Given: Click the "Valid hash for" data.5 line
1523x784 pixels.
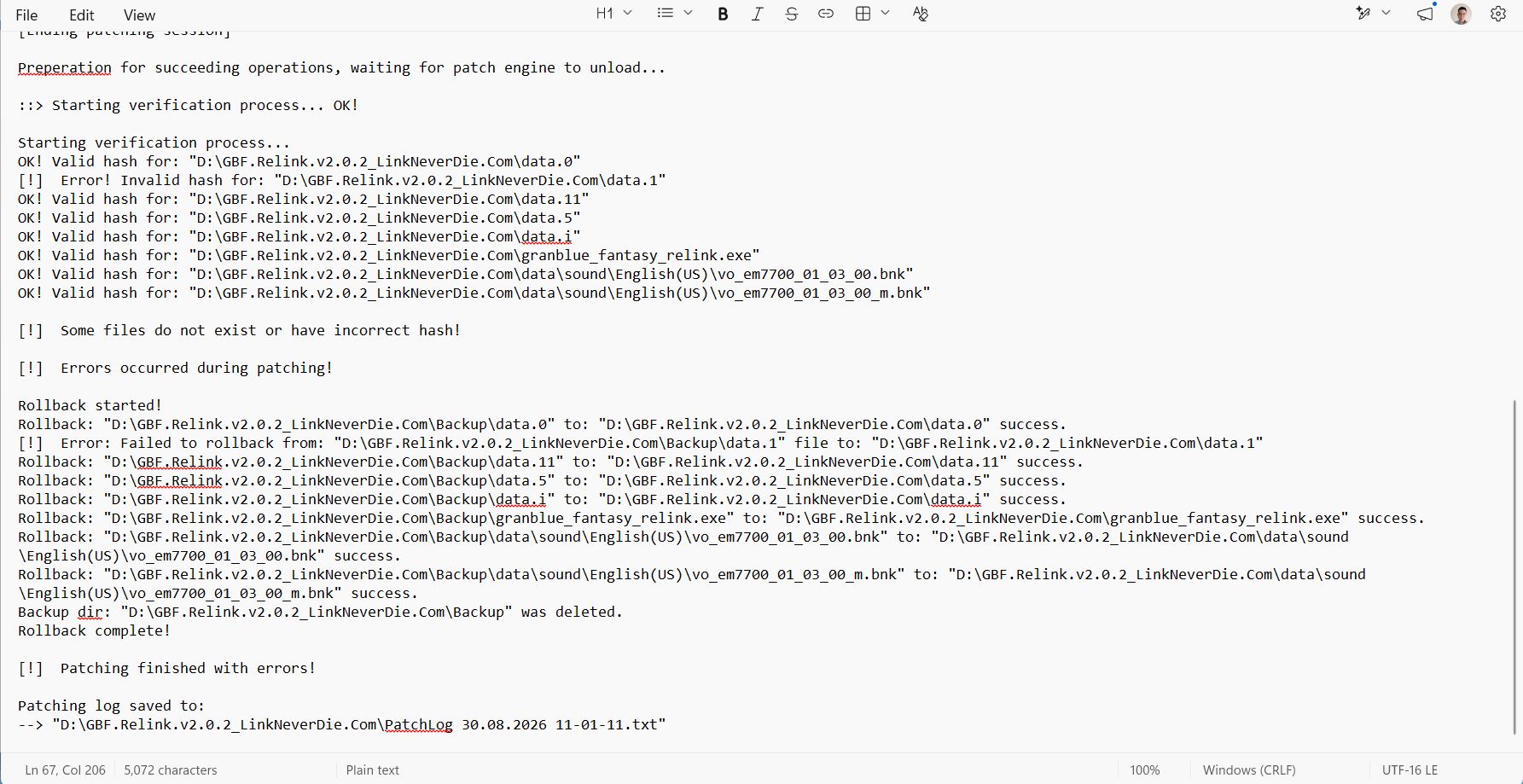Looking at the screenshot, I should point(299,218).
